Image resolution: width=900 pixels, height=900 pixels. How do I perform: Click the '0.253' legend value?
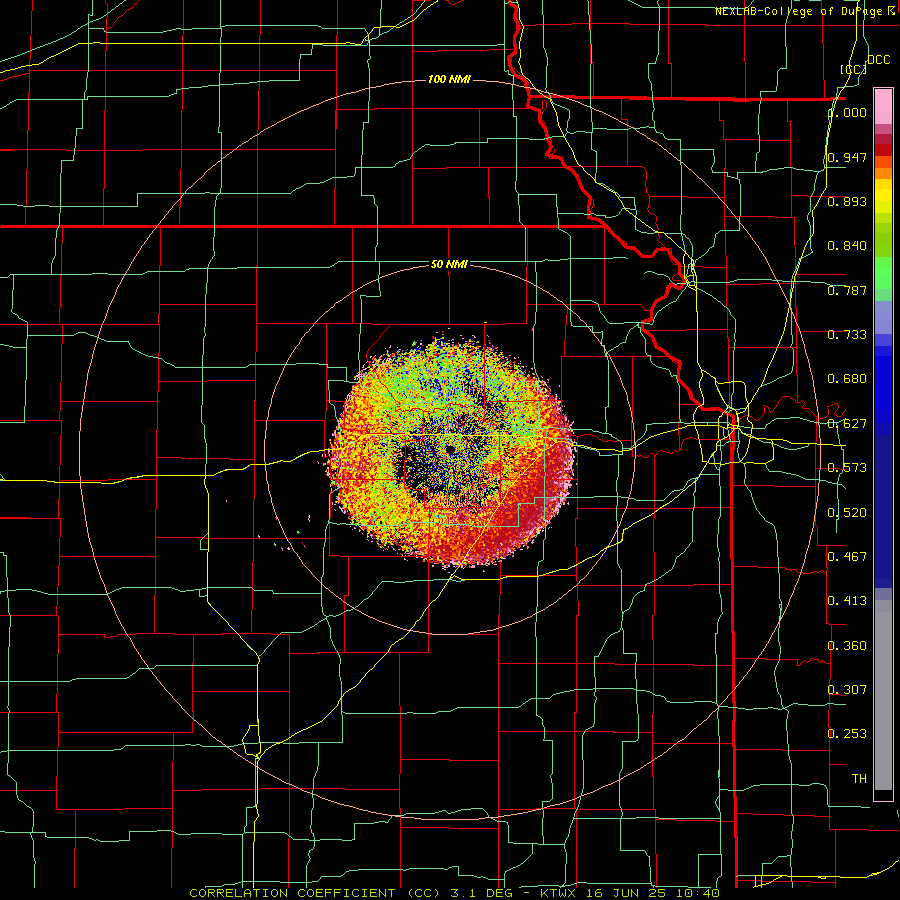point(847,734)
